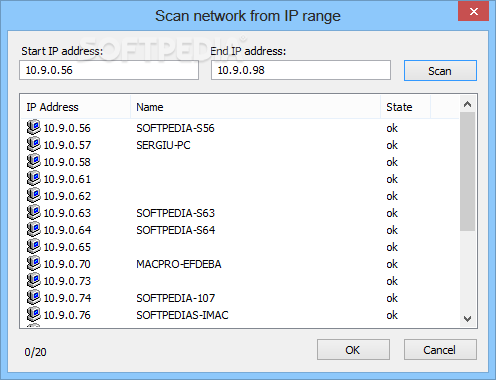Focus the End IP address field
The width and height of the screenshot is (496, 380).
tap(301, 70)
